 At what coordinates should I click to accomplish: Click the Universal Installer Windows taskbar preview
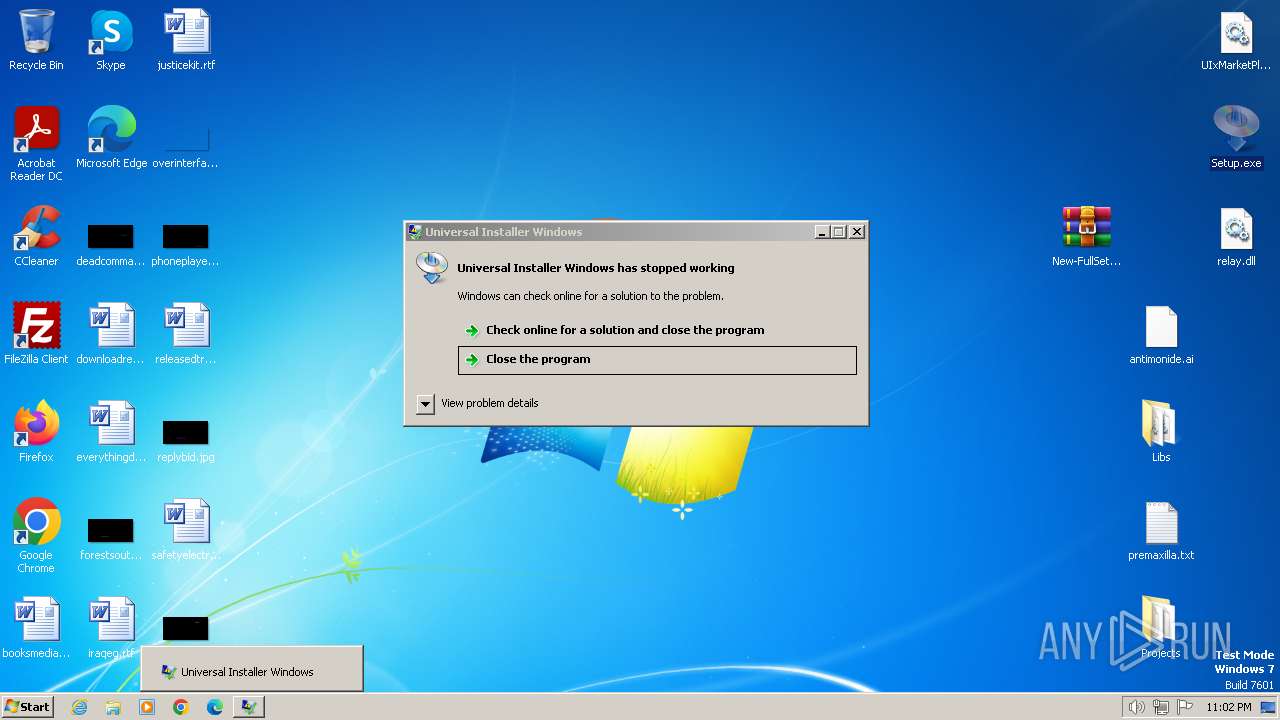252,669
